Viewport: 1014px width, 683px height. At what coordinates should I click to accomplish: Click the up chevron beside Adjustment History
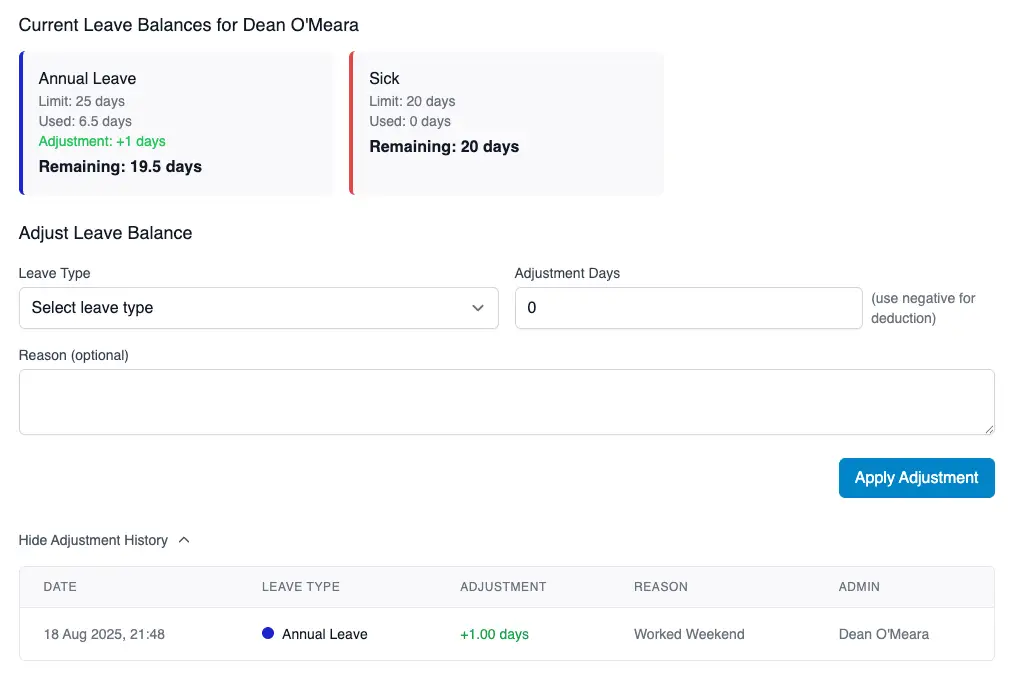pyautogui.click(x=184, y=540)
